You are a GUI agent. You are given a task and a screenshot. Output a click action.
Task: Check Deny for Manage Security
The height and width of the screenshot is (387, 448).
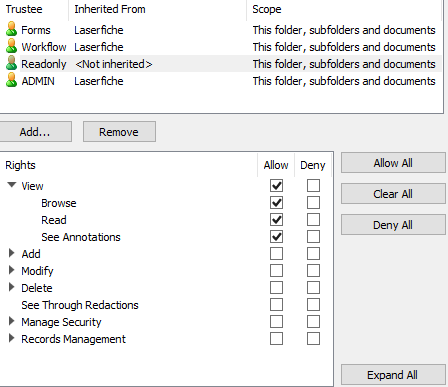point(313,322)
